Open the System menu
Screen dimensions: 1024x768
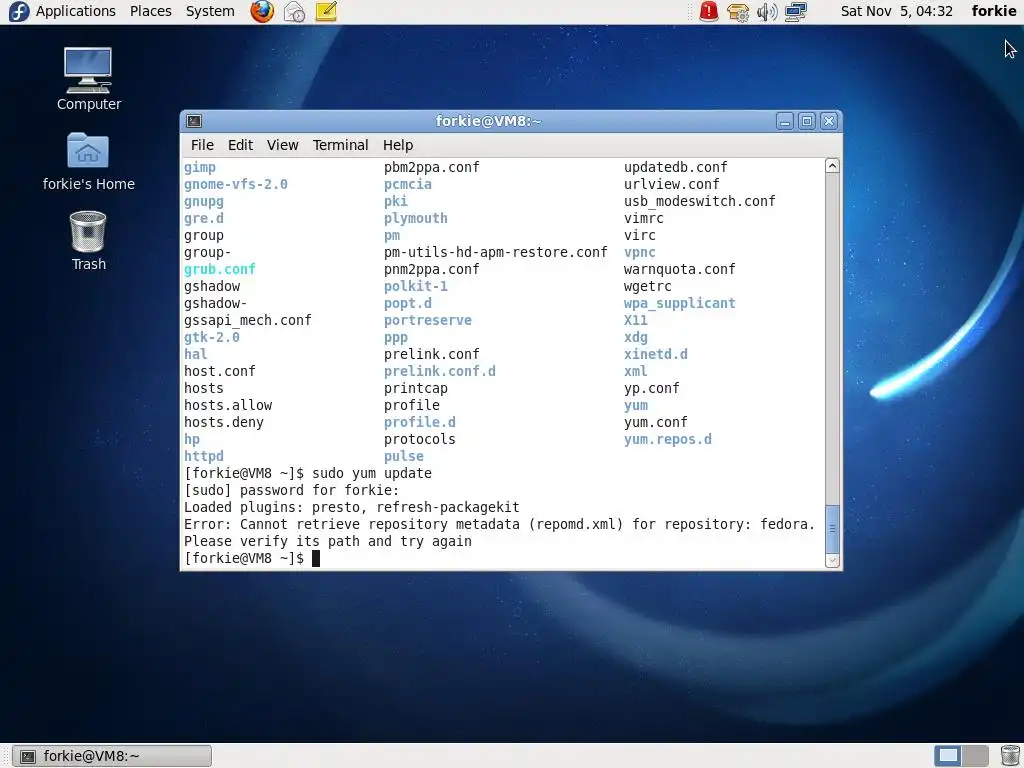(x=210, y=11)
